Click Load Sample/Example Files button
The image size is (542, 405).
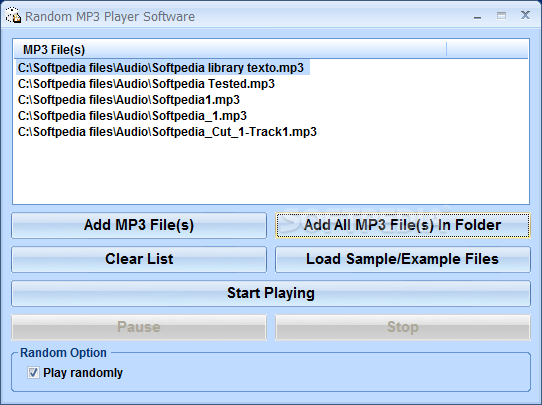click(x=403, y=259)
